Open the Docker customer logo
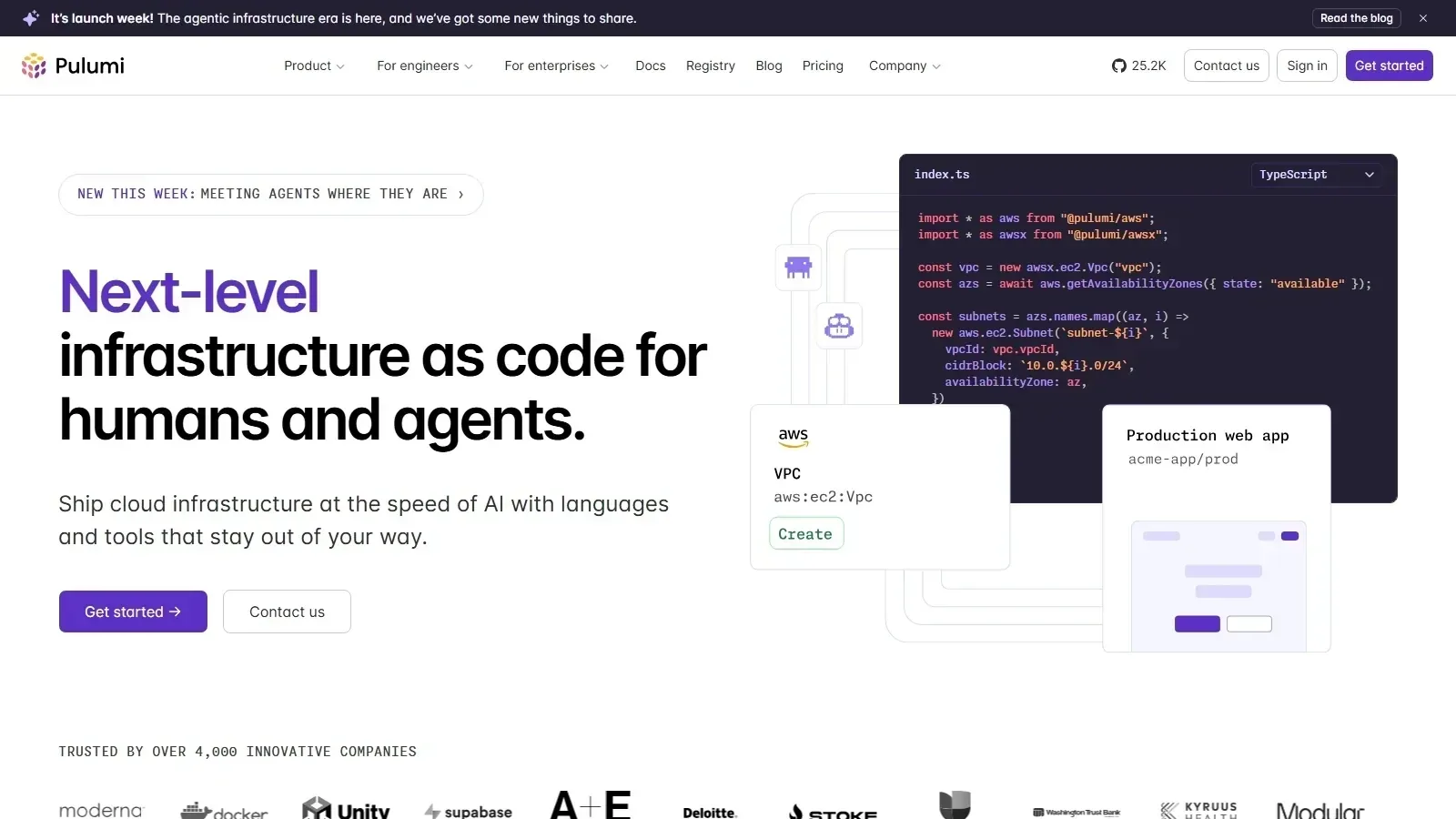Image resolution: width=1456 pixels, height=819 pixels. pyautogui.click(x=224, y=810)
